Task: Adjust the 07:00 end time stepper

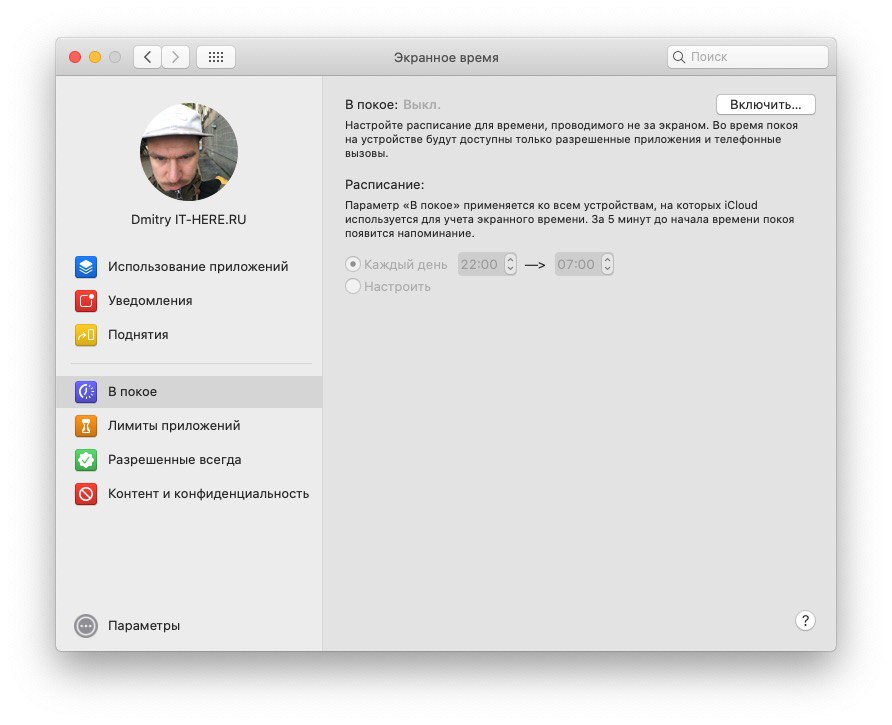Action: (608, 265)
